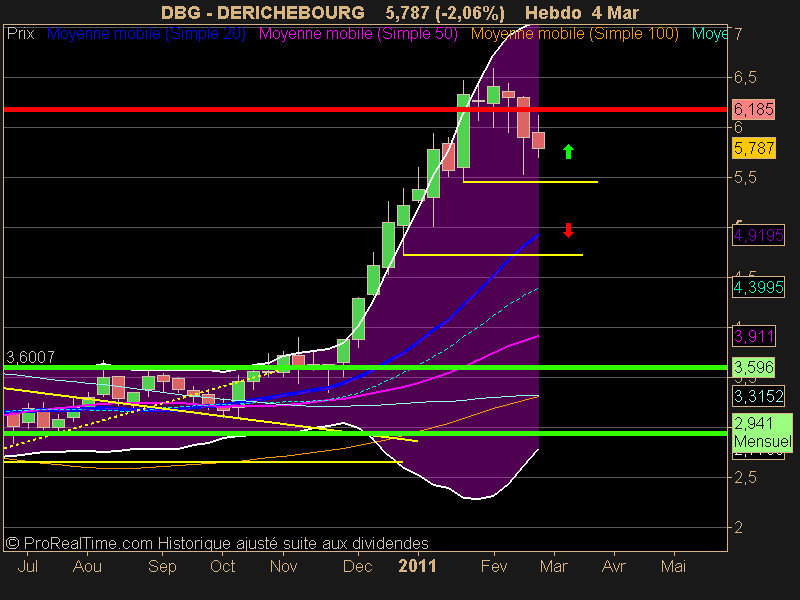800x600 pixels.
Task: Click the "2" tick on the price axis
Action: tap(738, 528)
